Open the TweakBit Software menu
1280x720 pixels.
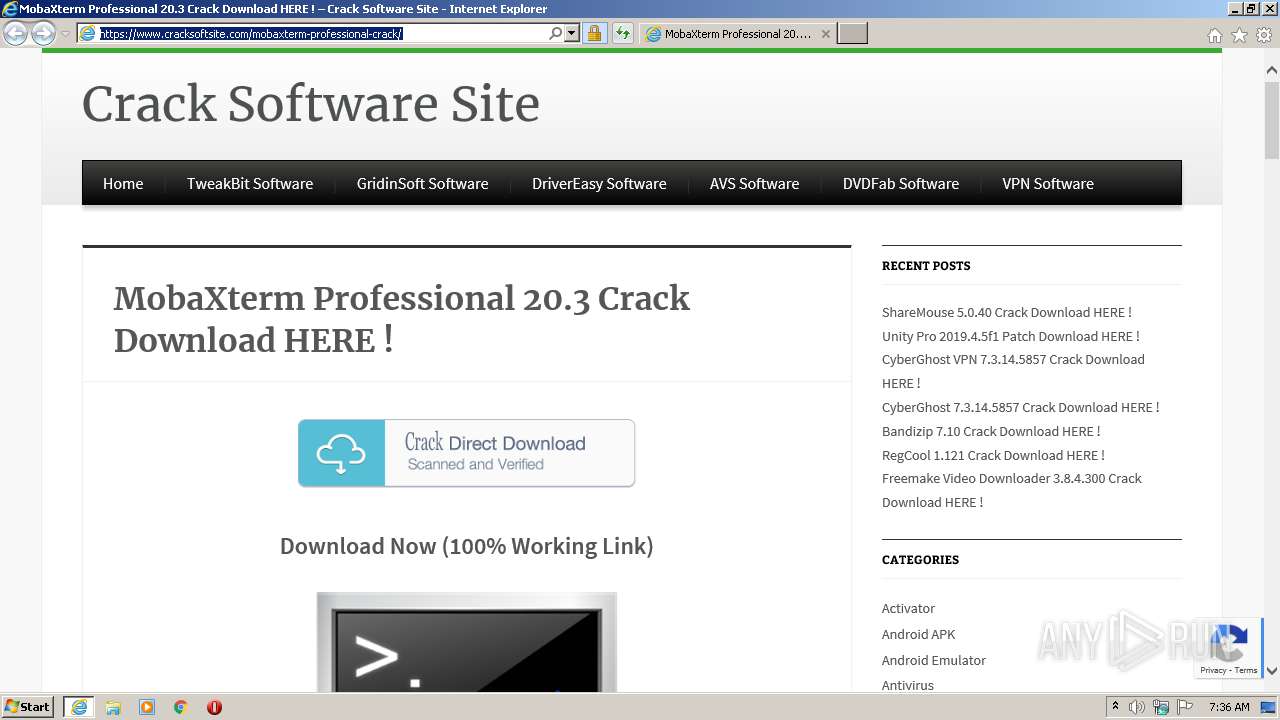point(250,183)
